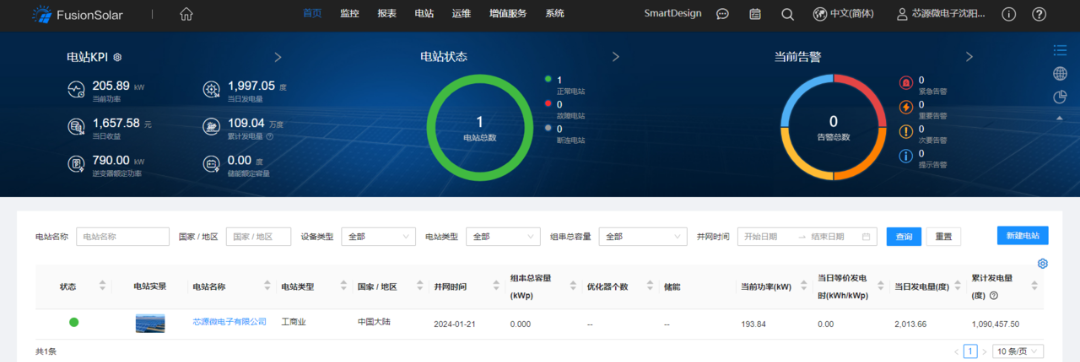Click the 查询 button

coord(904,236)
